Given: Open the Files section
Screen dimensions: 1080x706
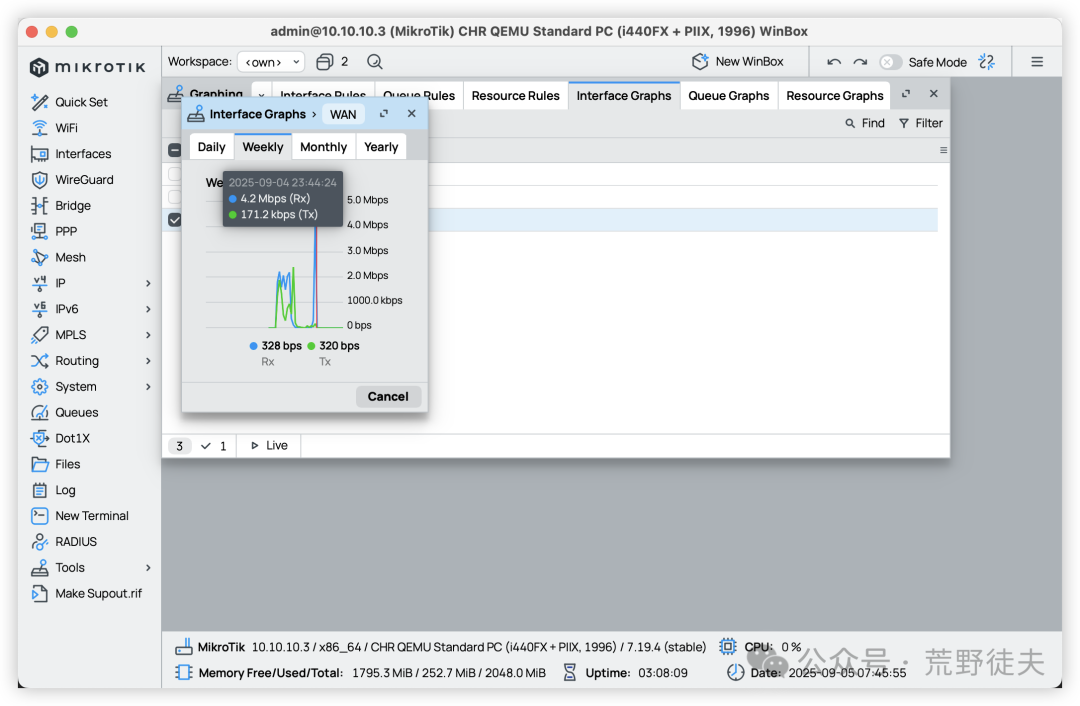Looking at the screenshot, I should [56, 464].
